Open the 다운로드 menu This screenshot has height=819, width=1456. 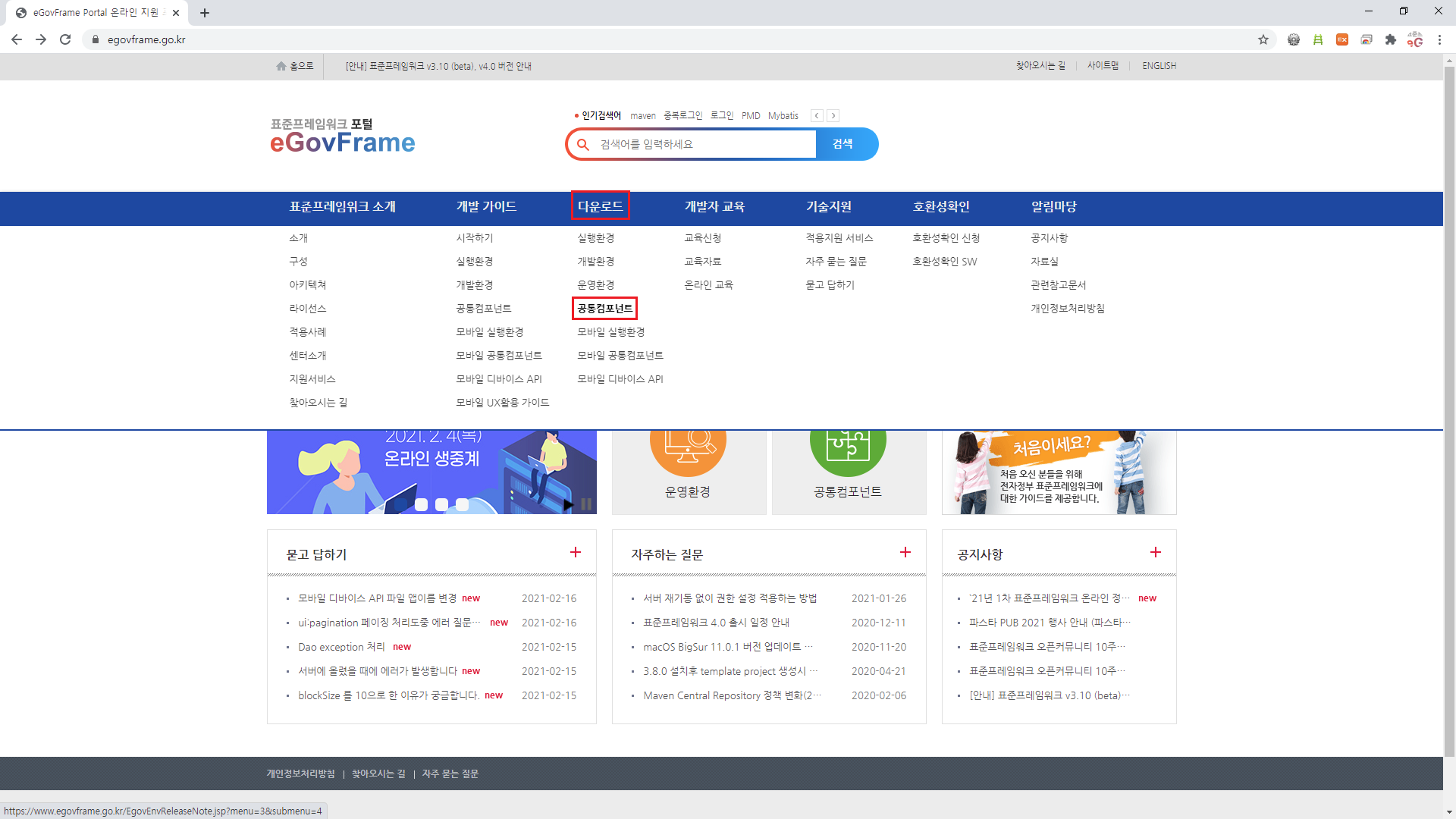coord(600,206)
